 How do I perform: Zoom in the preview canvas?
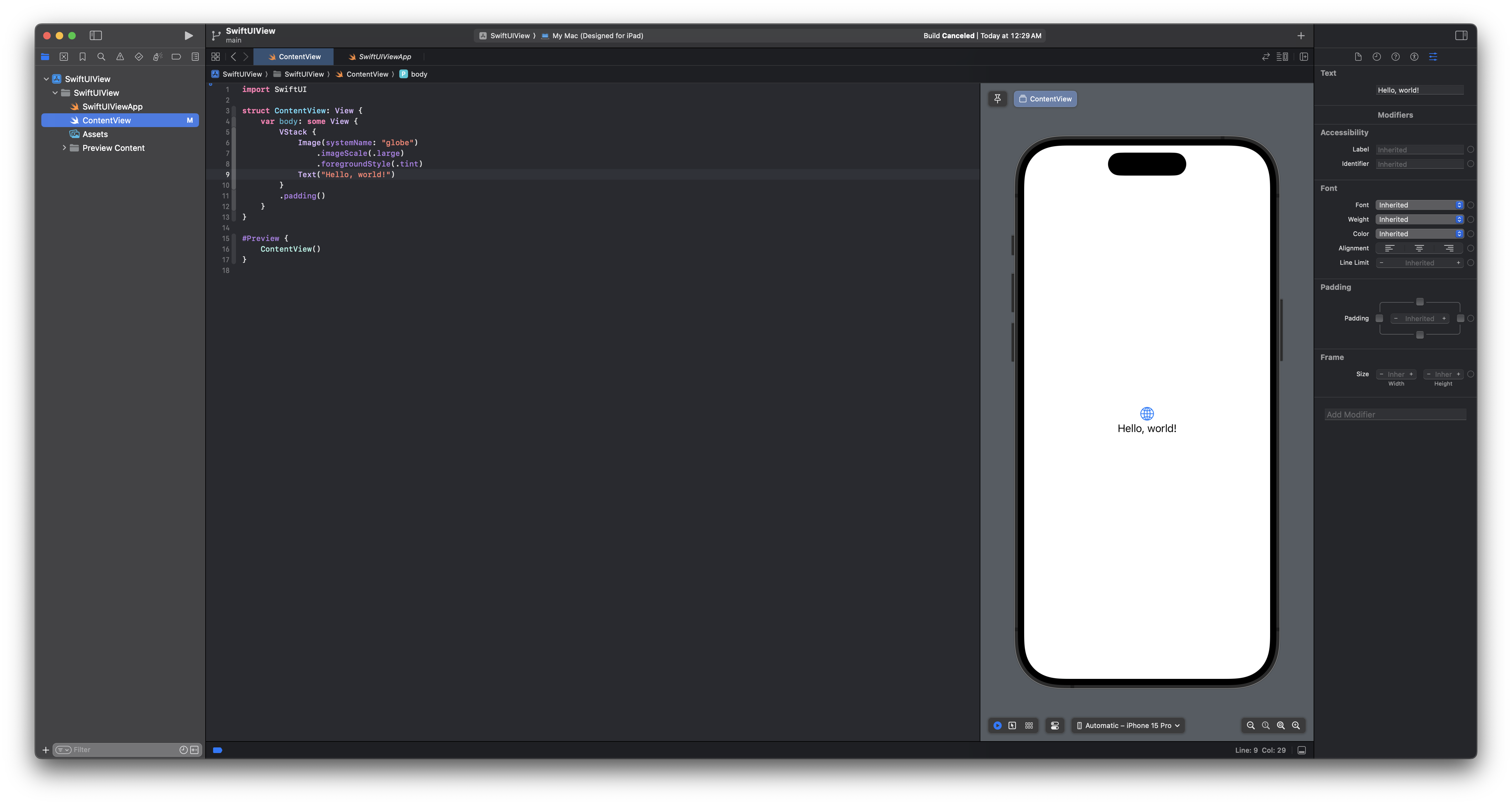[1295, 725]
